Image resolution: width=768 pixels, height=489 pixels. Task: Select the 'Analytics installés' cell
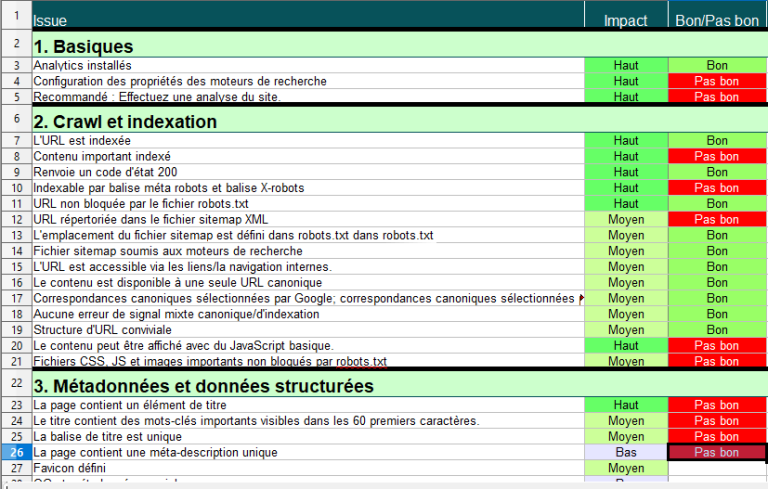point(308,65)
